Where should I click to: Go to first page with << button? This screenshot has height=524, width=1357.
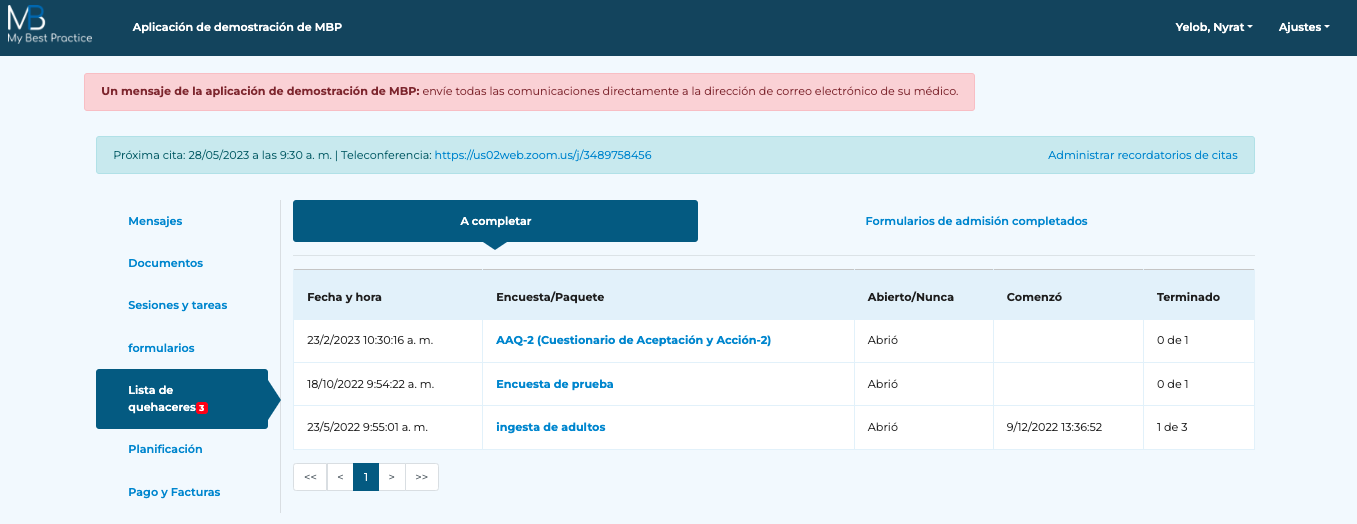click(x=309, y=477)
